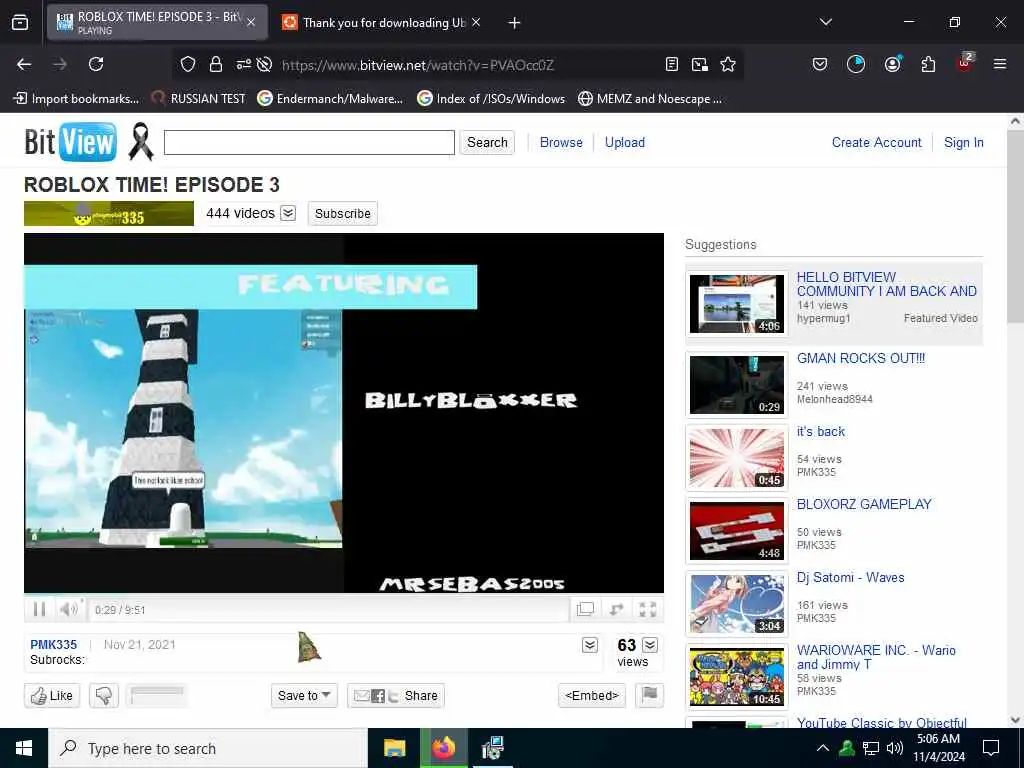This screenshot has height=768, width=1024.
Task: Open the Import bookmarks item
Action: click(76, 99)
